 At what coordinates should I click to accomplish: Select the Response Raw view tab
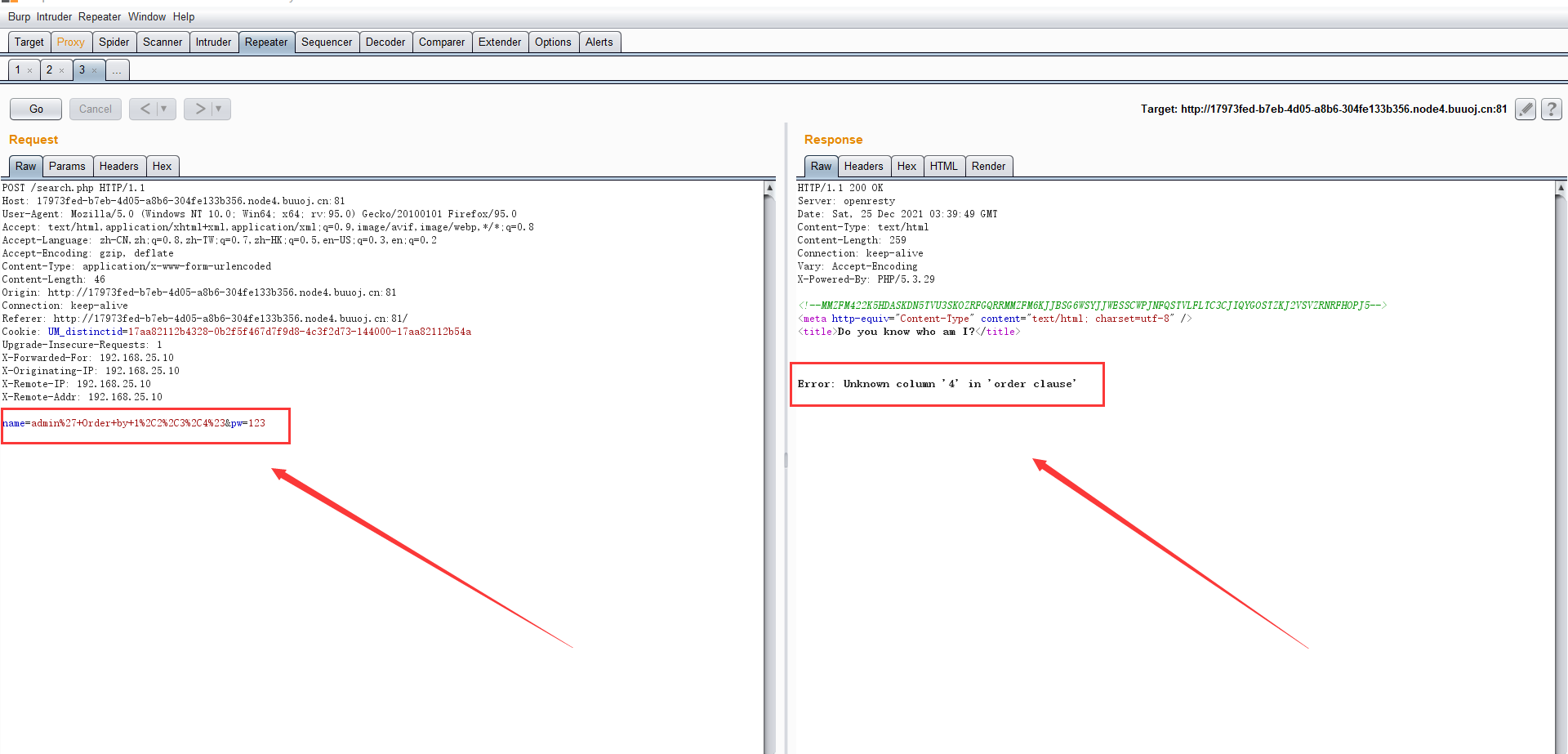pyautogui.click(x=822, y=166)
